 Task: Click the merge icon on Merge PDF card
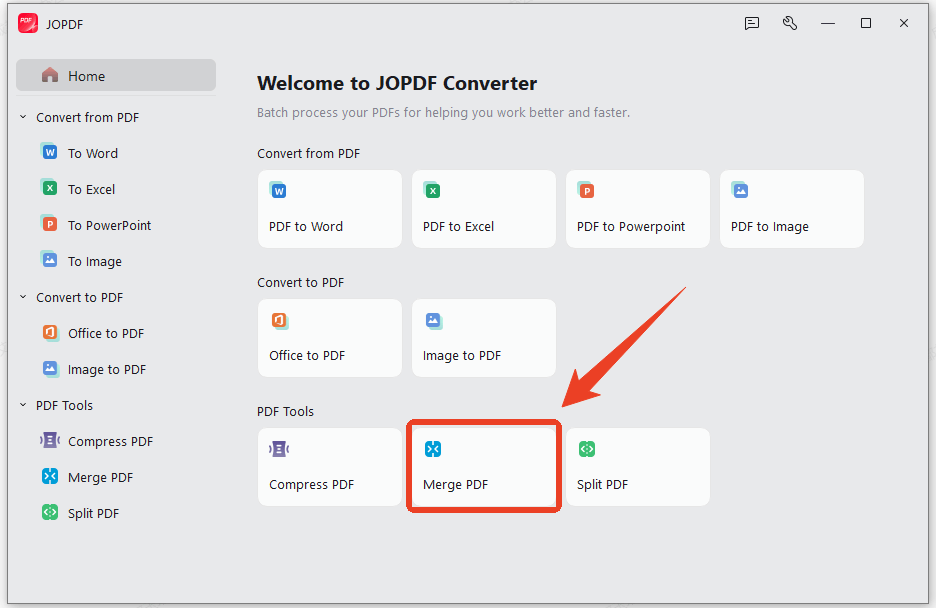[x=433, y=449]
